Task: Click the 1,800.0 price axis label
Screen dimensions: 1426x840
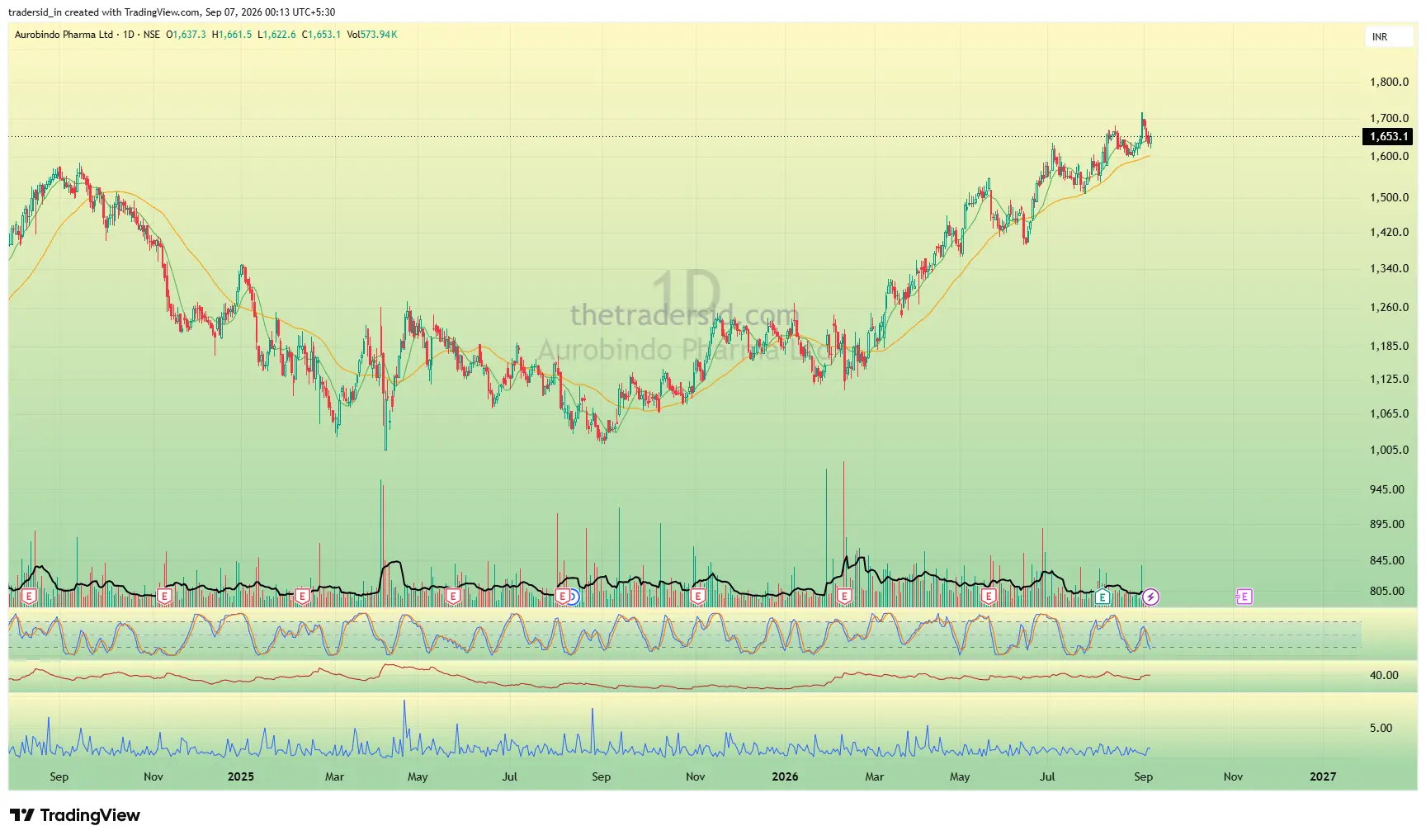Action: (1390, 82)
